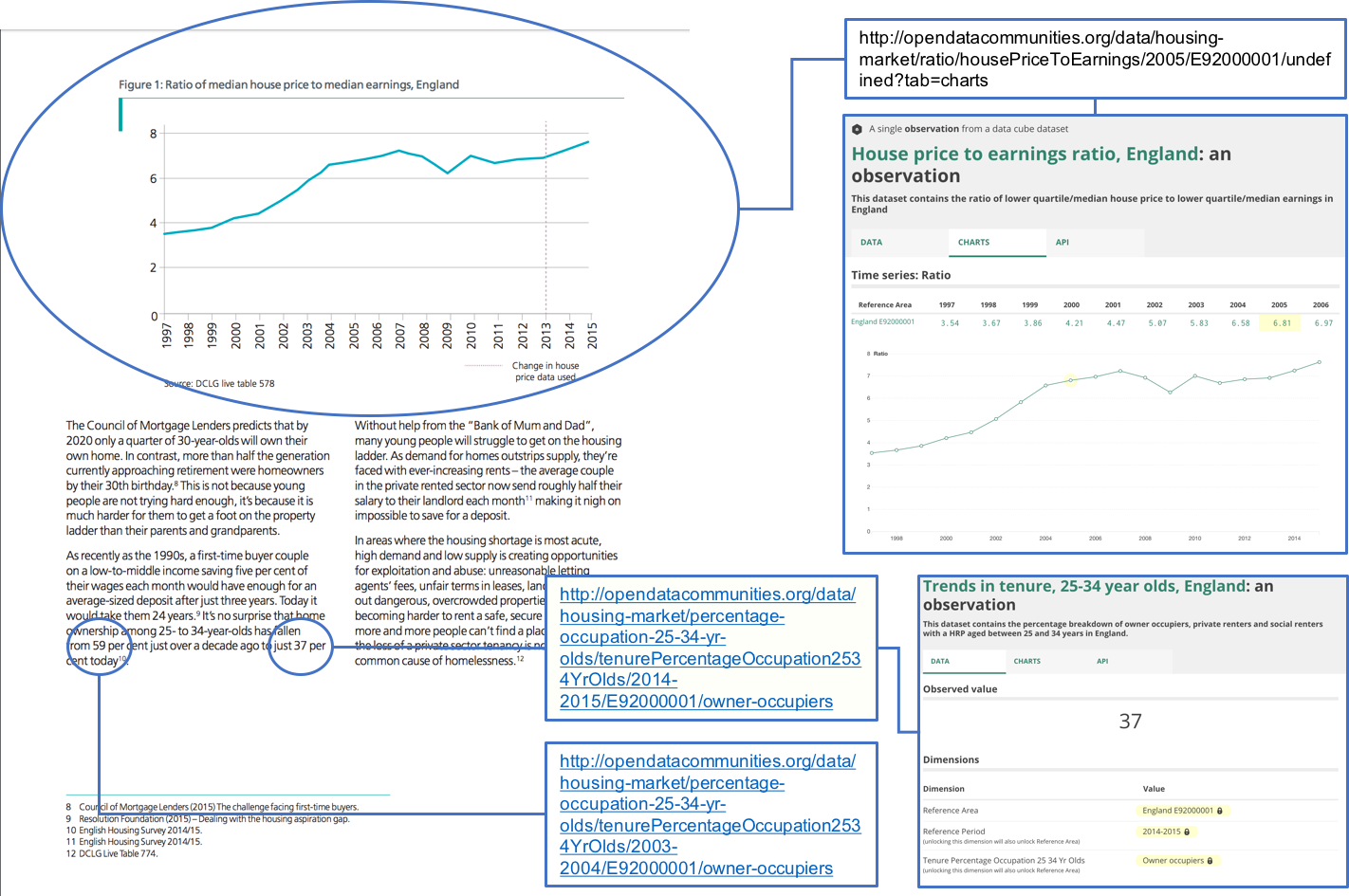Click England E92000001 link in time series table
This screenshot has height=896, width=1349.
(x=882, y=322)
